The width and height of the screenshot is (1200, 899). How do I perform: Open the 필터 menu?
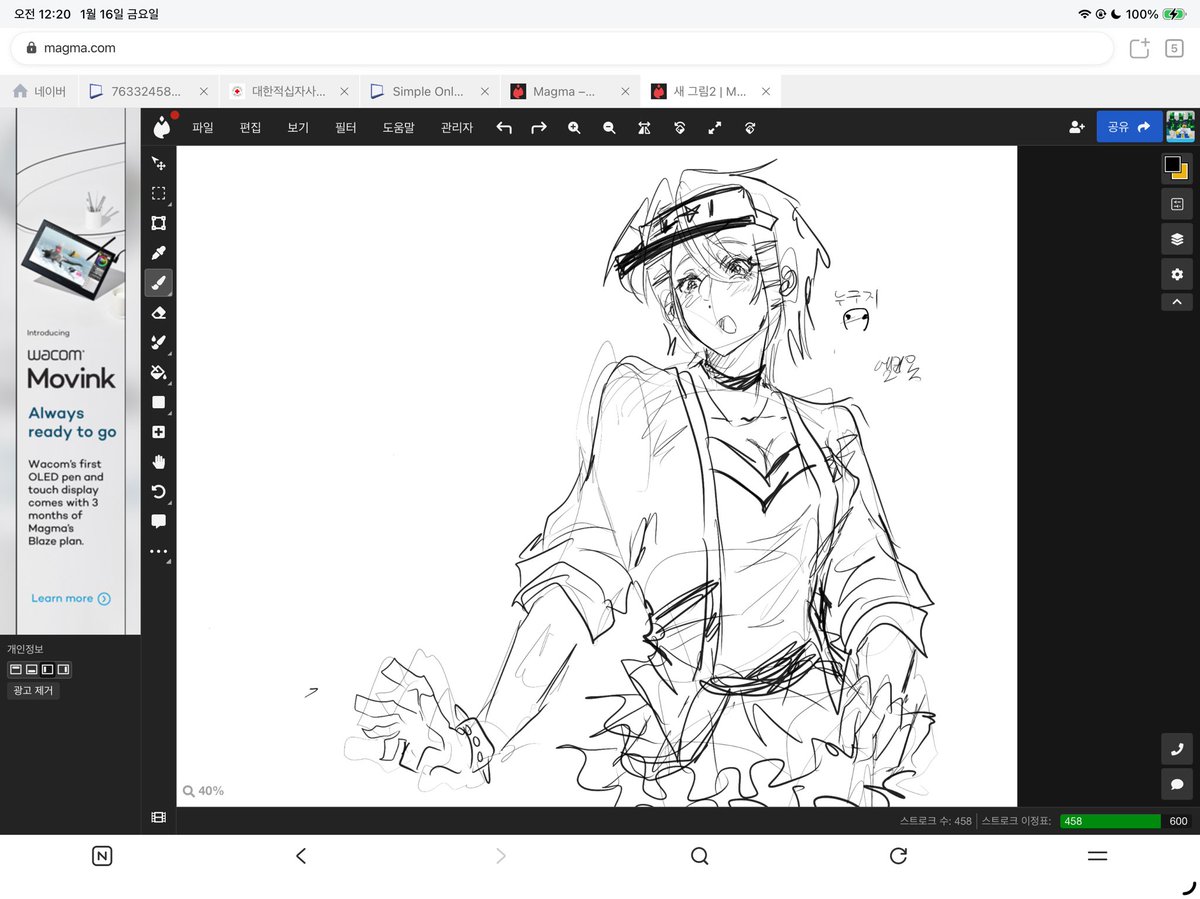(x=346, y=128)
